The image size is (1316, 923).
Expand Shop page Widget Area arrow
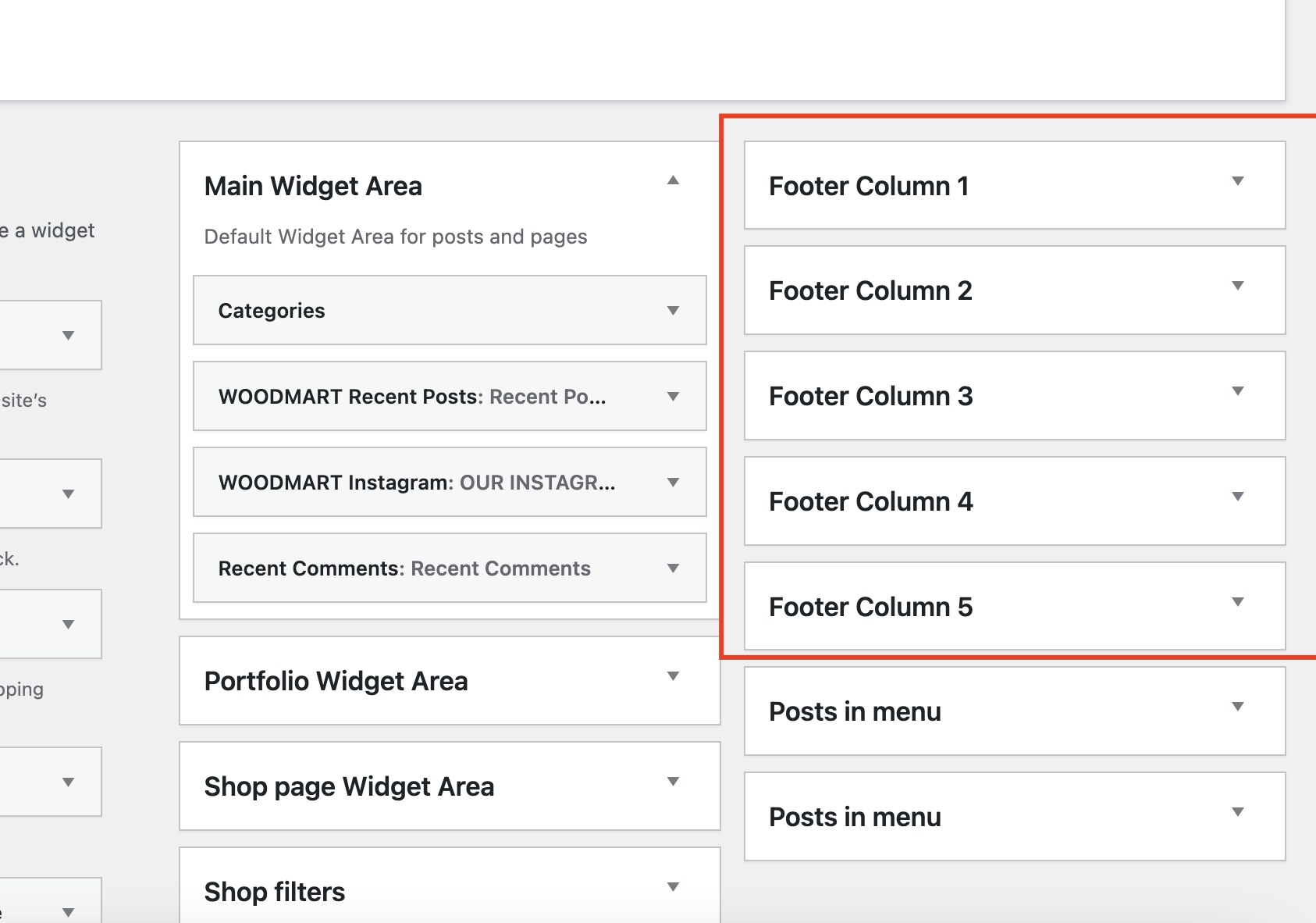coord(673,782)
